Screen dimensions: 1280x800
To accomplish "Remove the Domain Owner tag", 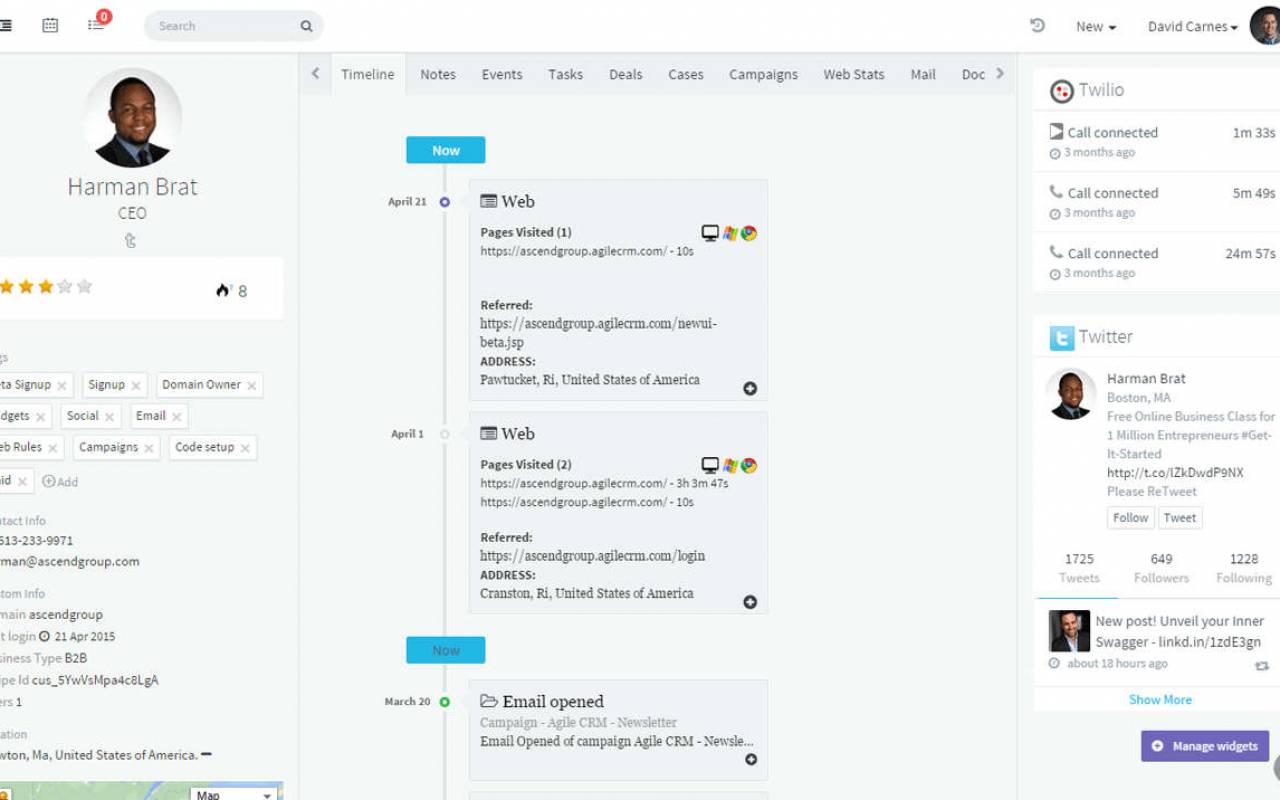I will (252, 385).
